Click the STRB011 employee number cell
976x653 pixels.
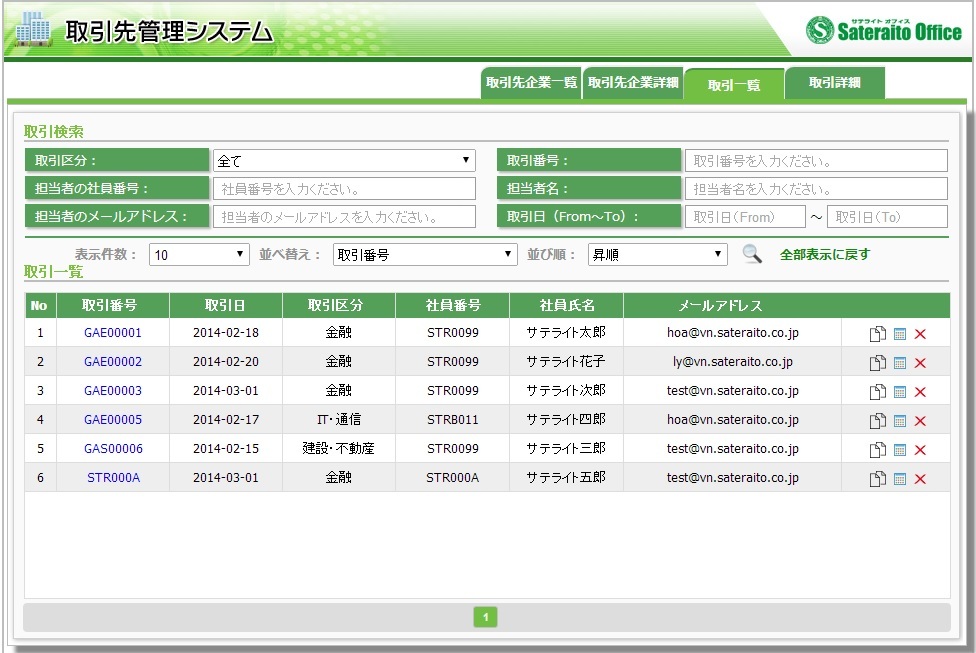453,420
